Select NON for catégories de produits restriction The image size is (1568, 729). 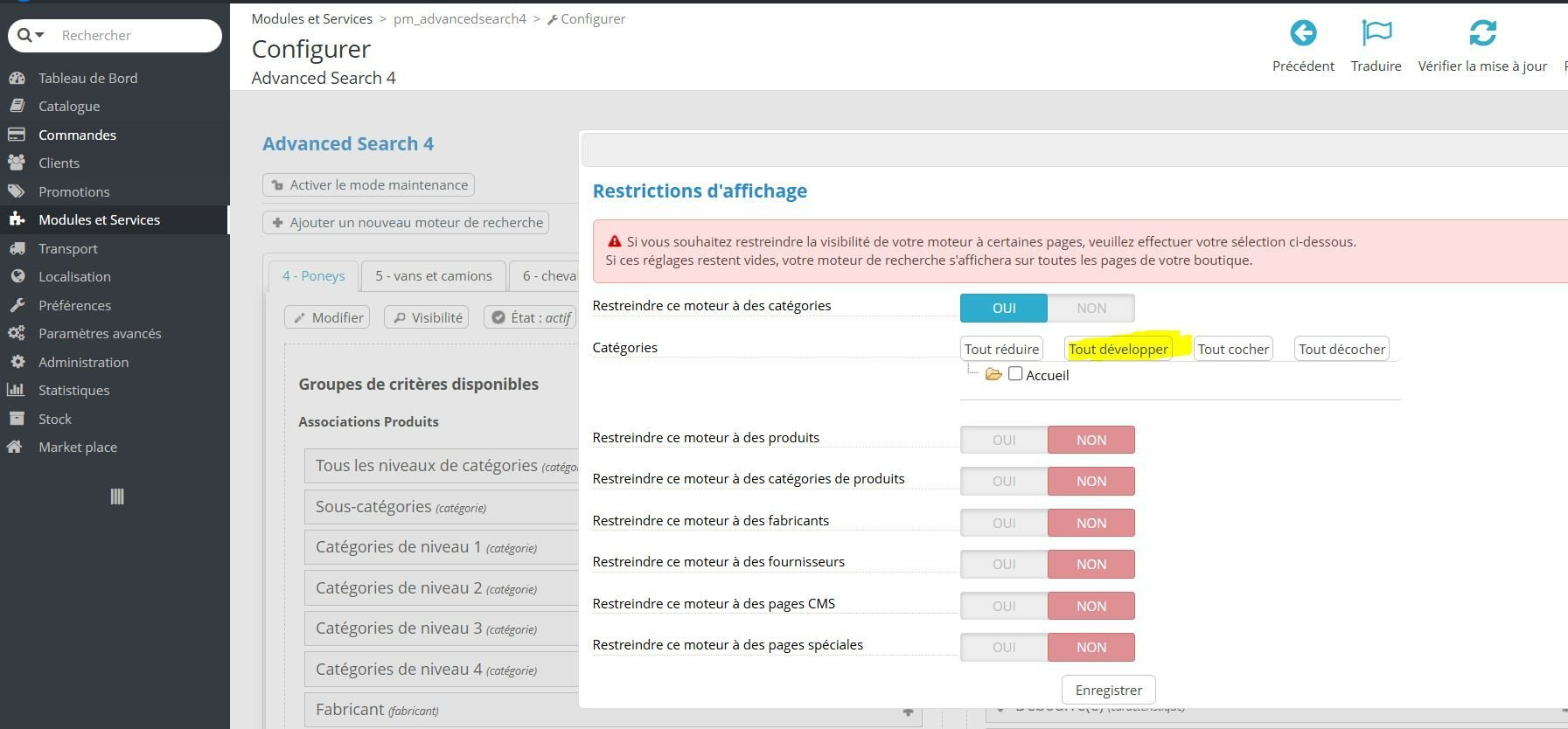pos(1091,482)
